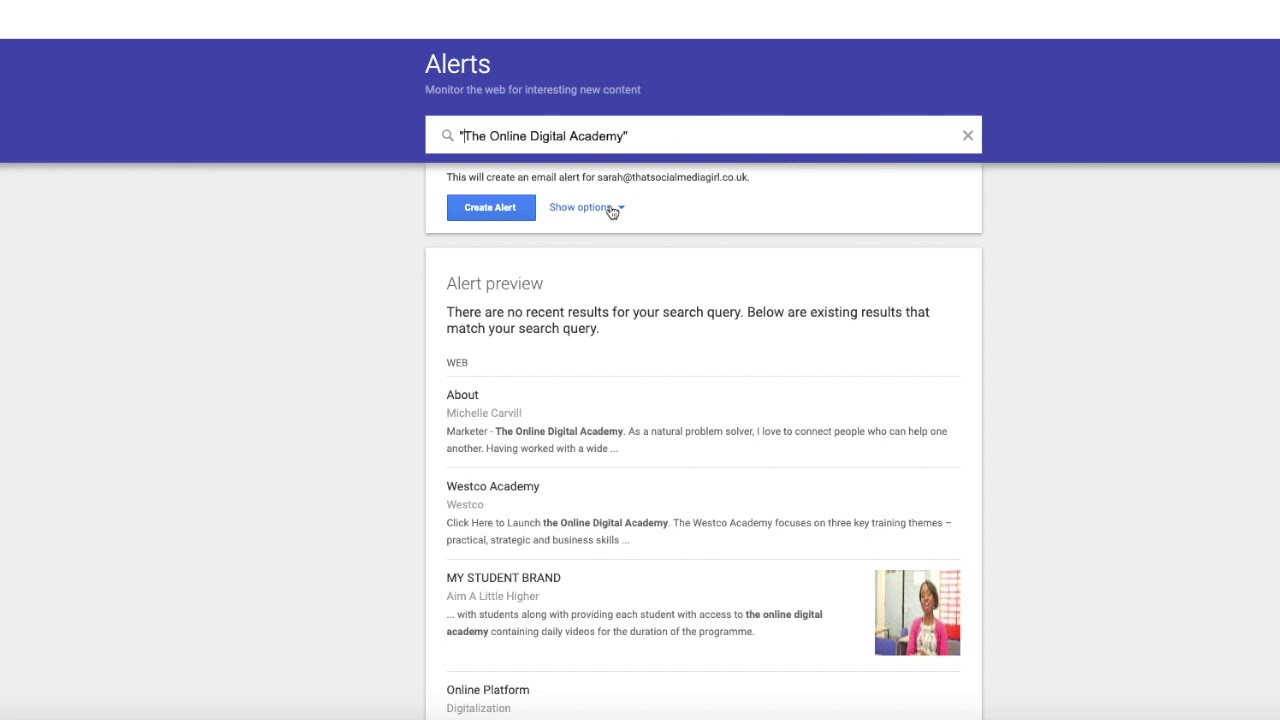Click the alert search input field
Viewport: 1280px width, 720px height.
click(703, 135)
